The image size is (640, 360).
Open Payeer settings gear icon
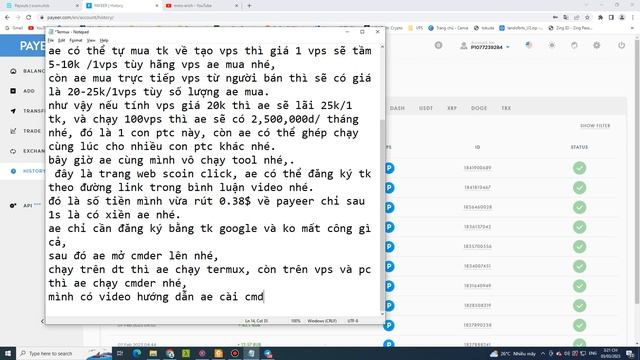point(597,45)
